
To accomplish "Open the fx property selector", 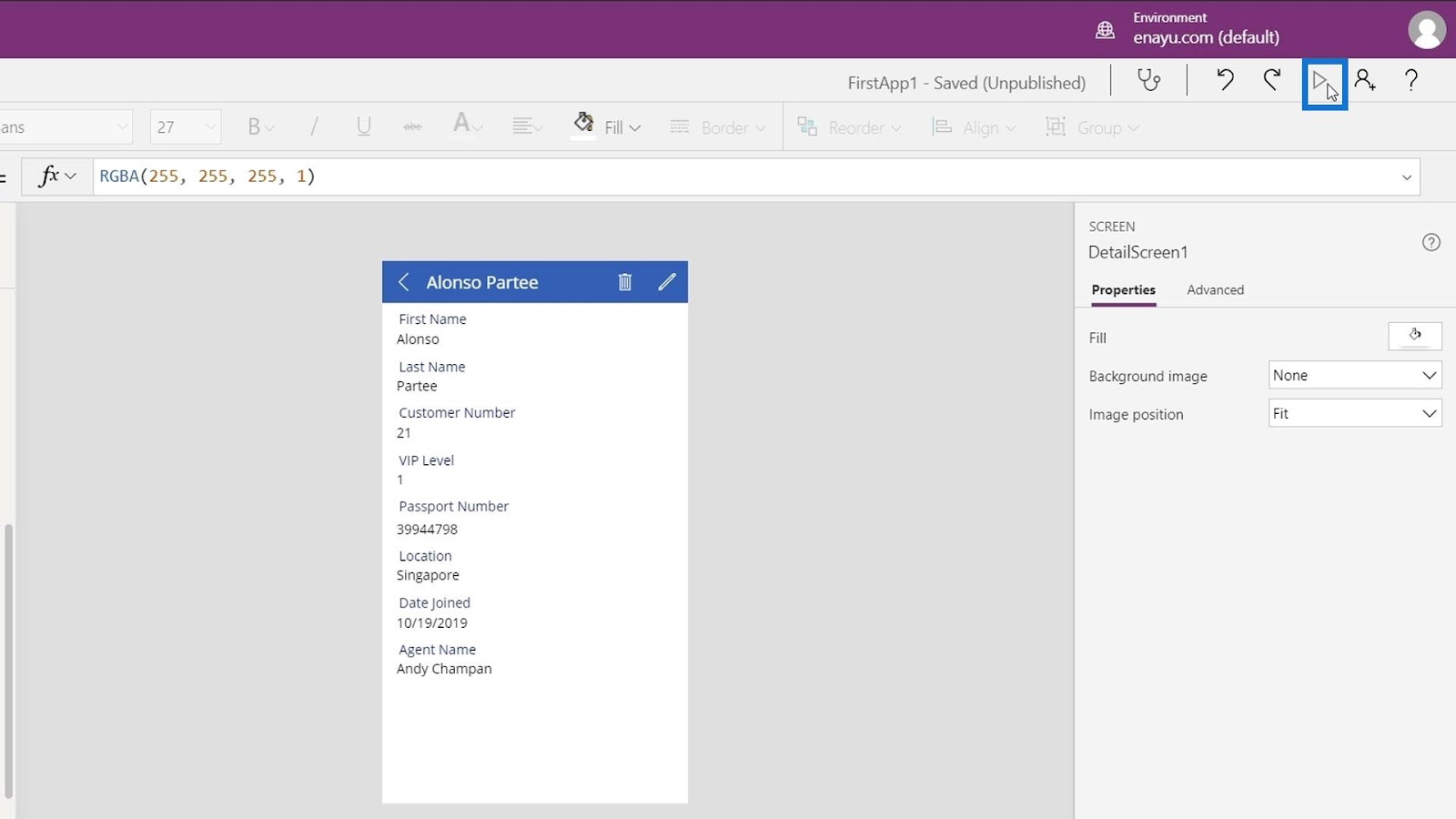I will pyautogui.click(x=56, y=177).
